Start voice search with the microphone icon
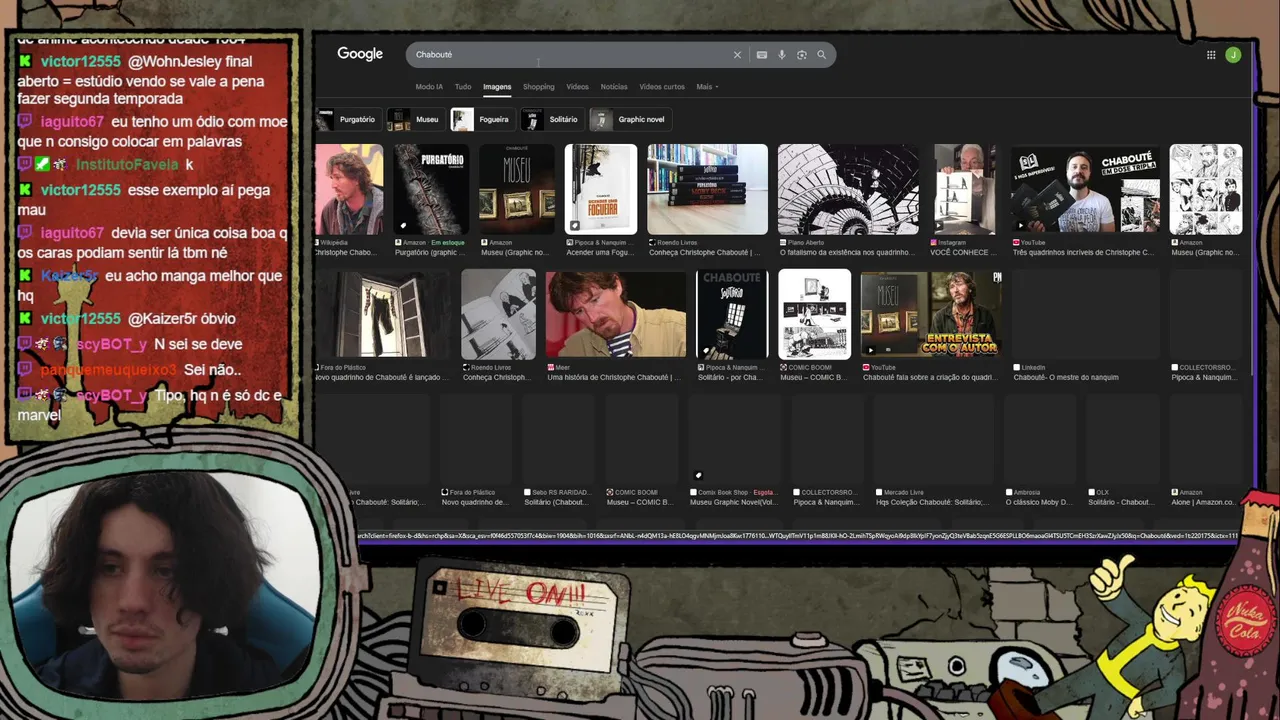 coord(782,55)
